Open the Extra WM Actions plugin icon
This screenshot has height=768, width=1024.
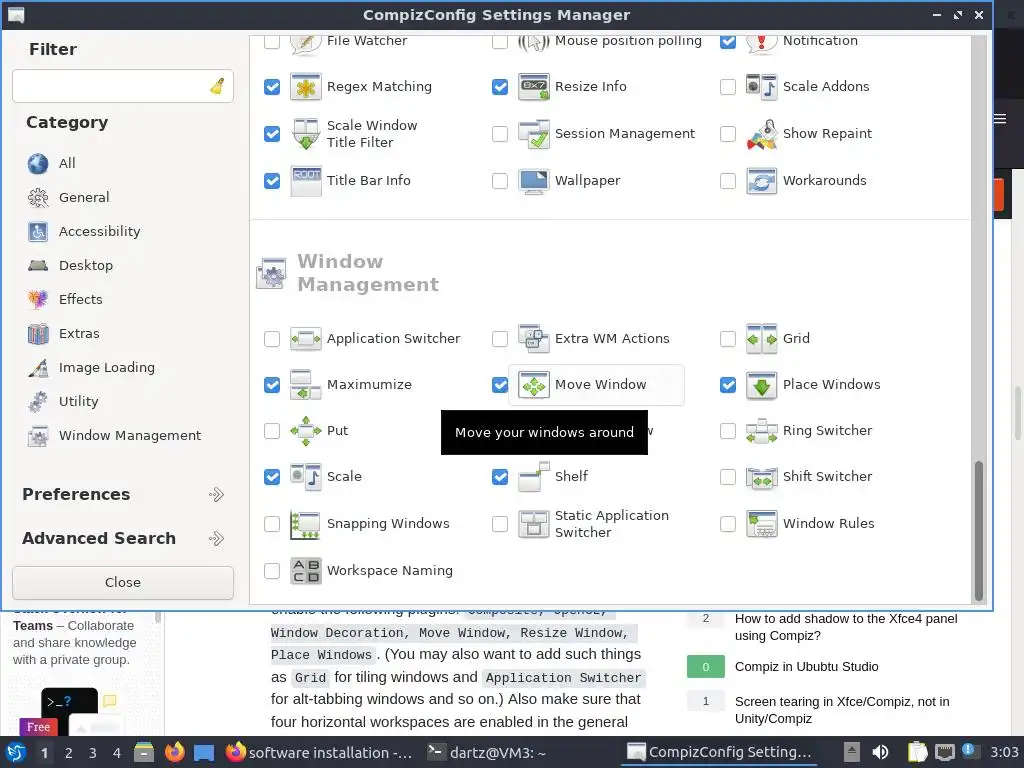coord(534,339)
